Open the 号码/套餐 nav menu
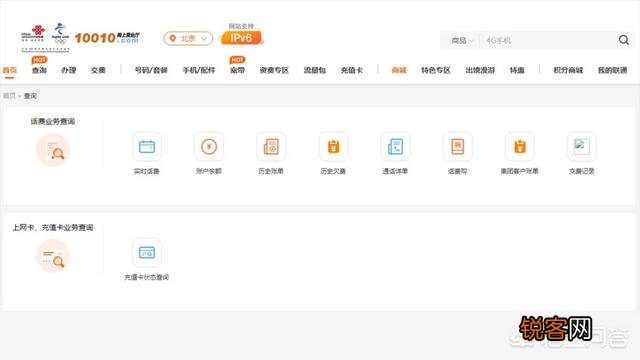 tap(151, 70)
